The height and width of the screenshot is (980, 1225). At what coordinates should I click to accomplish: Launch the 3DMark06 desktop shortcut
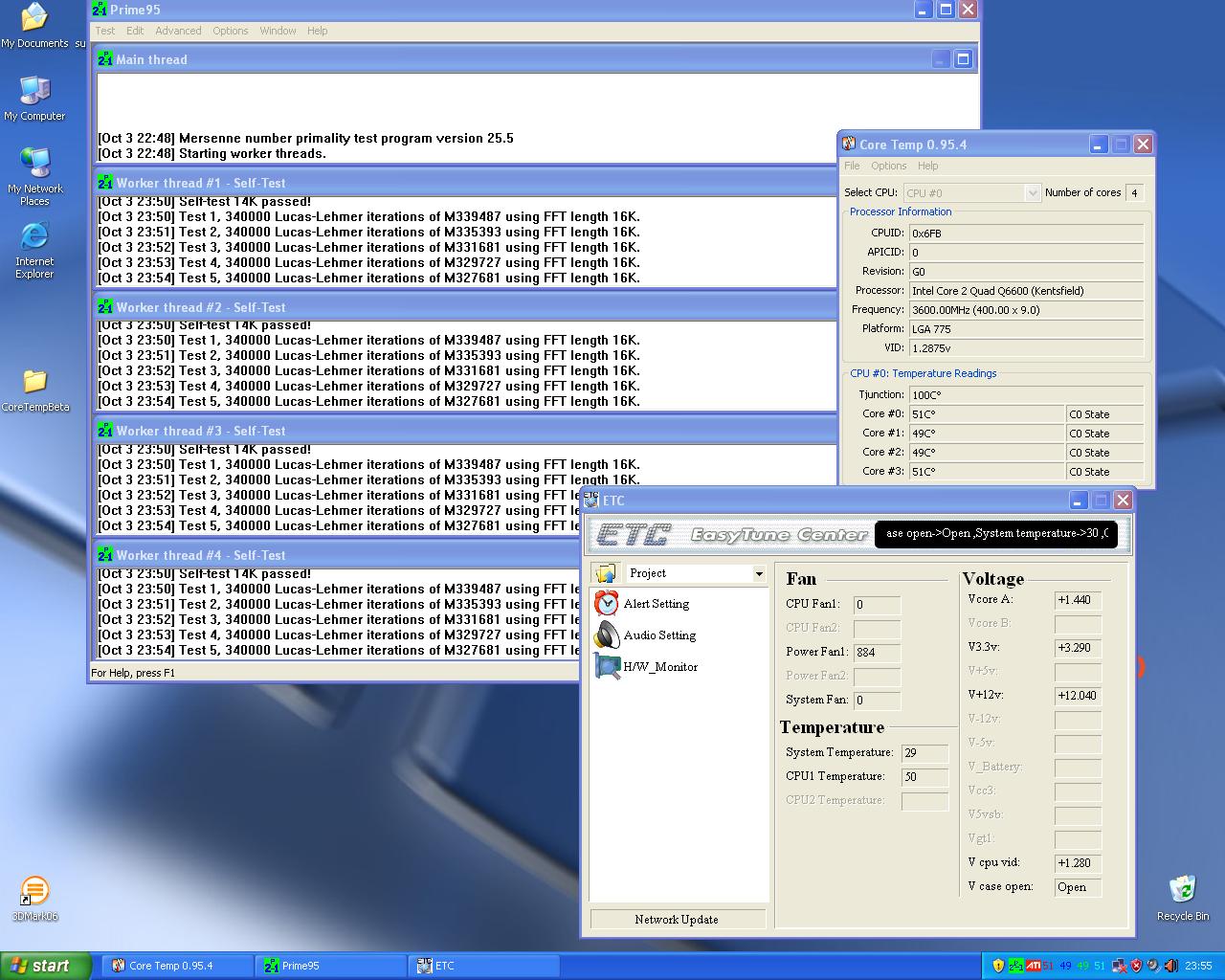pos(34,899)
